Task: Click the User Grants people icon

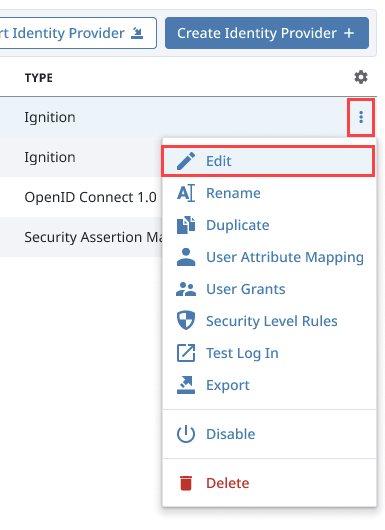Action: click(186, 289)
